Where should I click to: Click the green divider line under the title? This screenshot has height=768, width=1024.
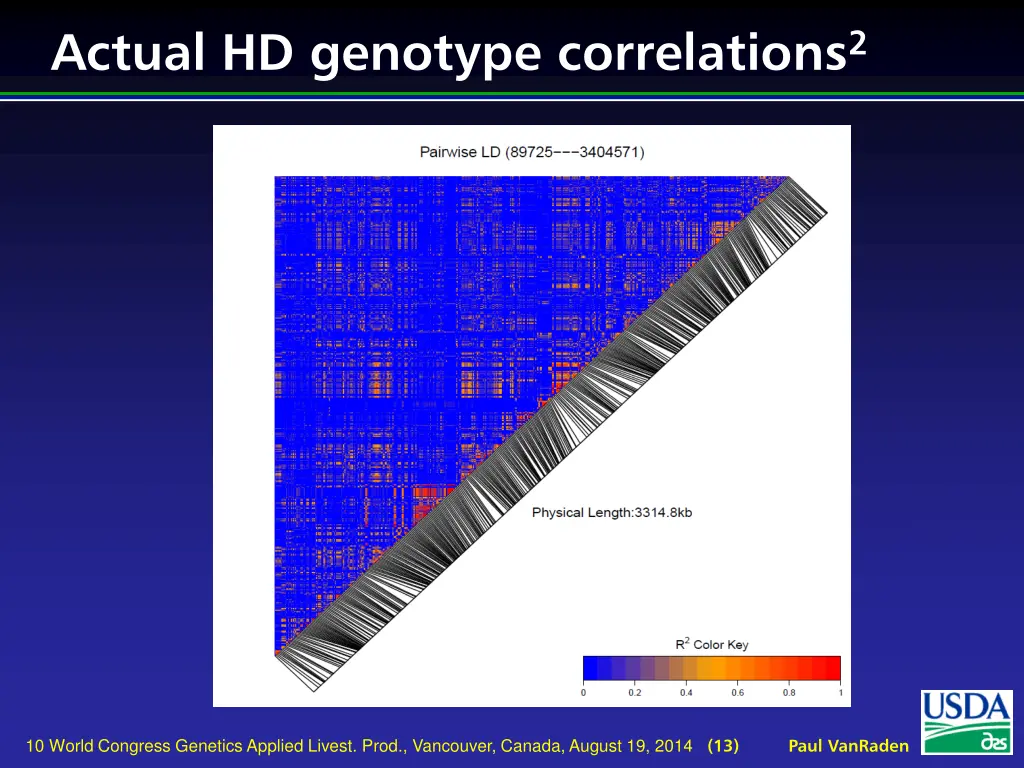tap(512, 94)
